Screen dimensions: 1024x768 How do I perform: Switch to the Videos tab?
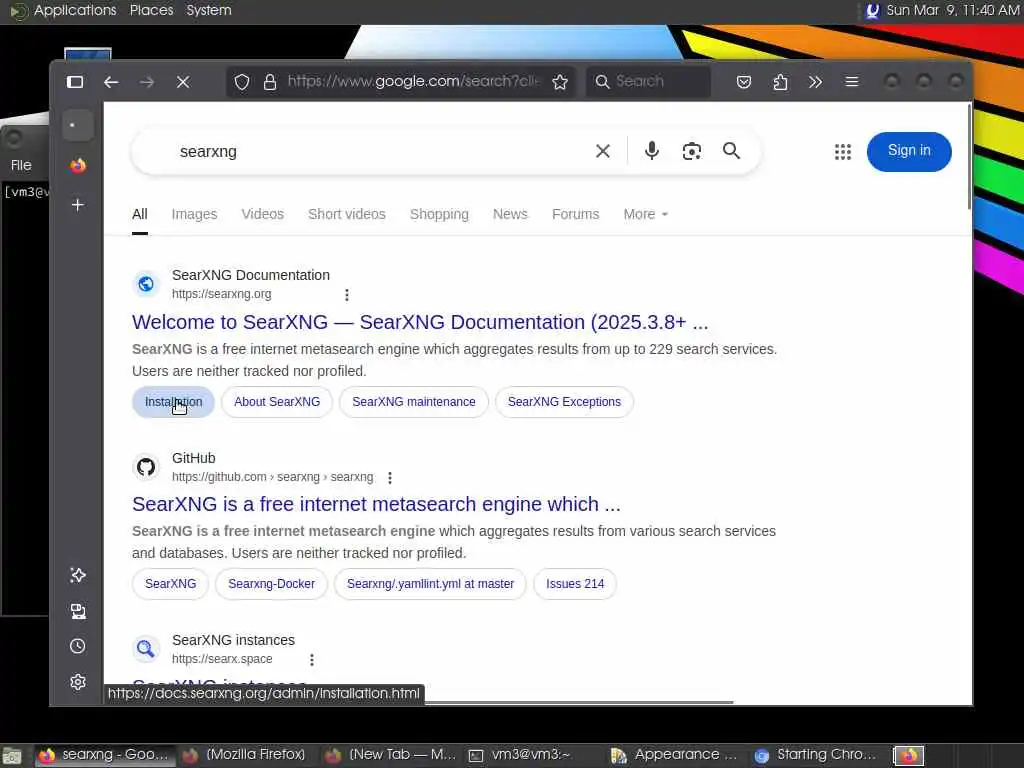click(x=263, y=214)
